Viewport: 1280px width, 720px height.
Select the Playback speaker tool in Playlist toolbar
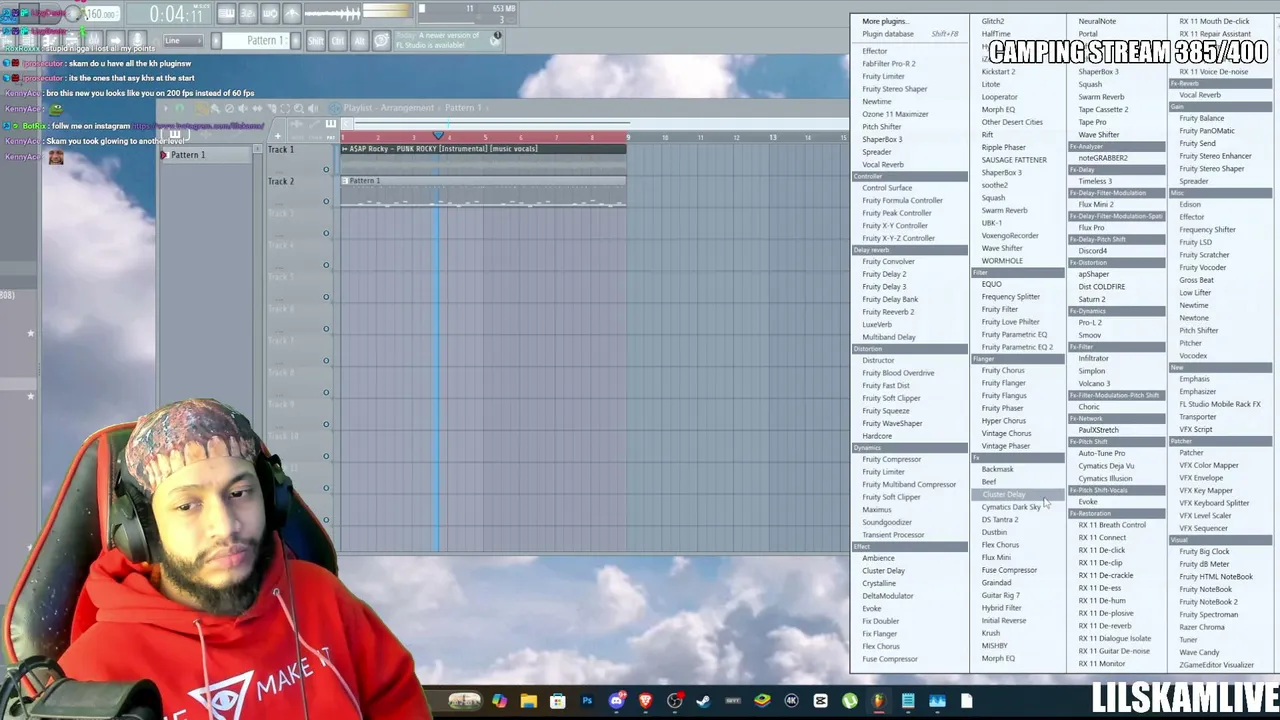click(x=312, y=108)
